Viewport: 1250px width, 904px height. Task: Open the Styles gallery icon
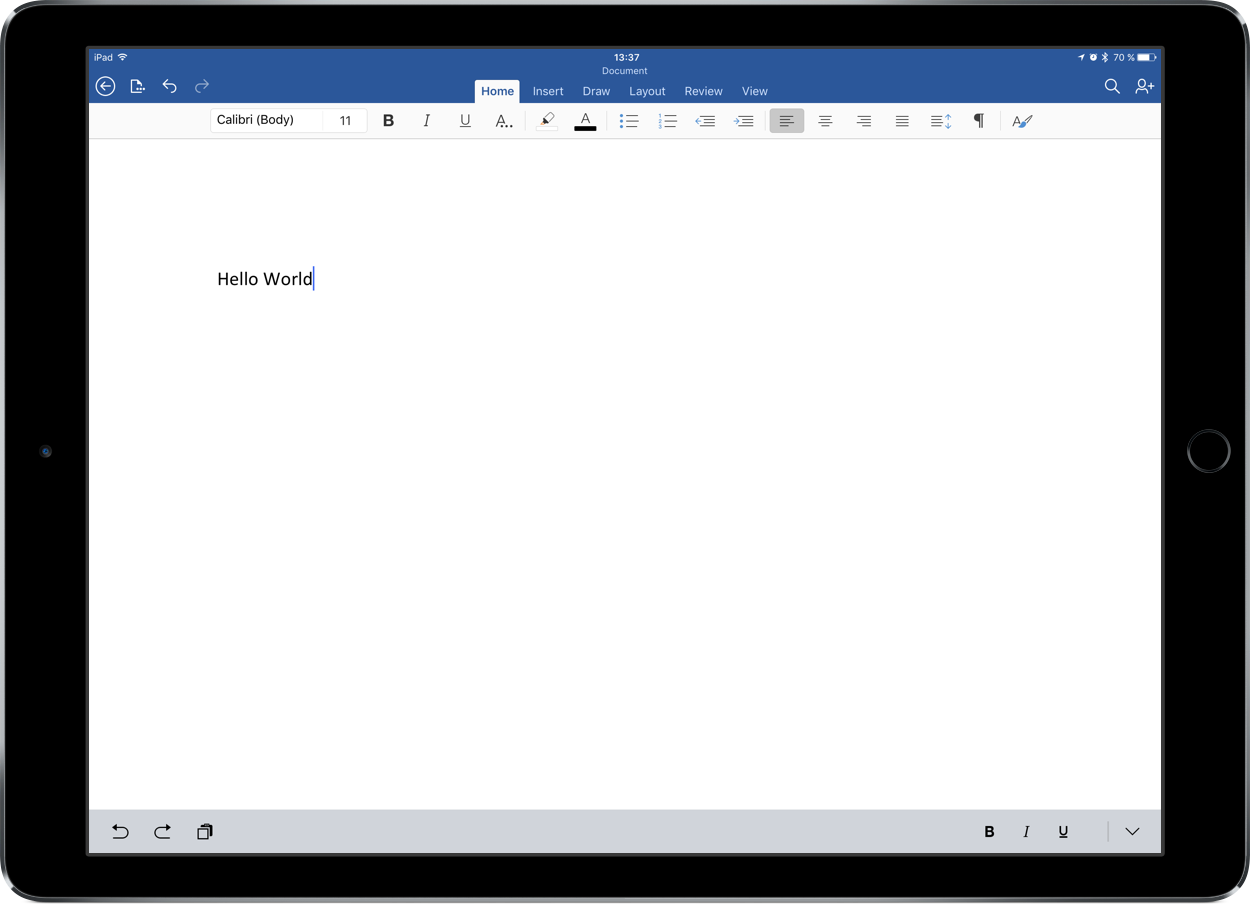(1022, 121)
